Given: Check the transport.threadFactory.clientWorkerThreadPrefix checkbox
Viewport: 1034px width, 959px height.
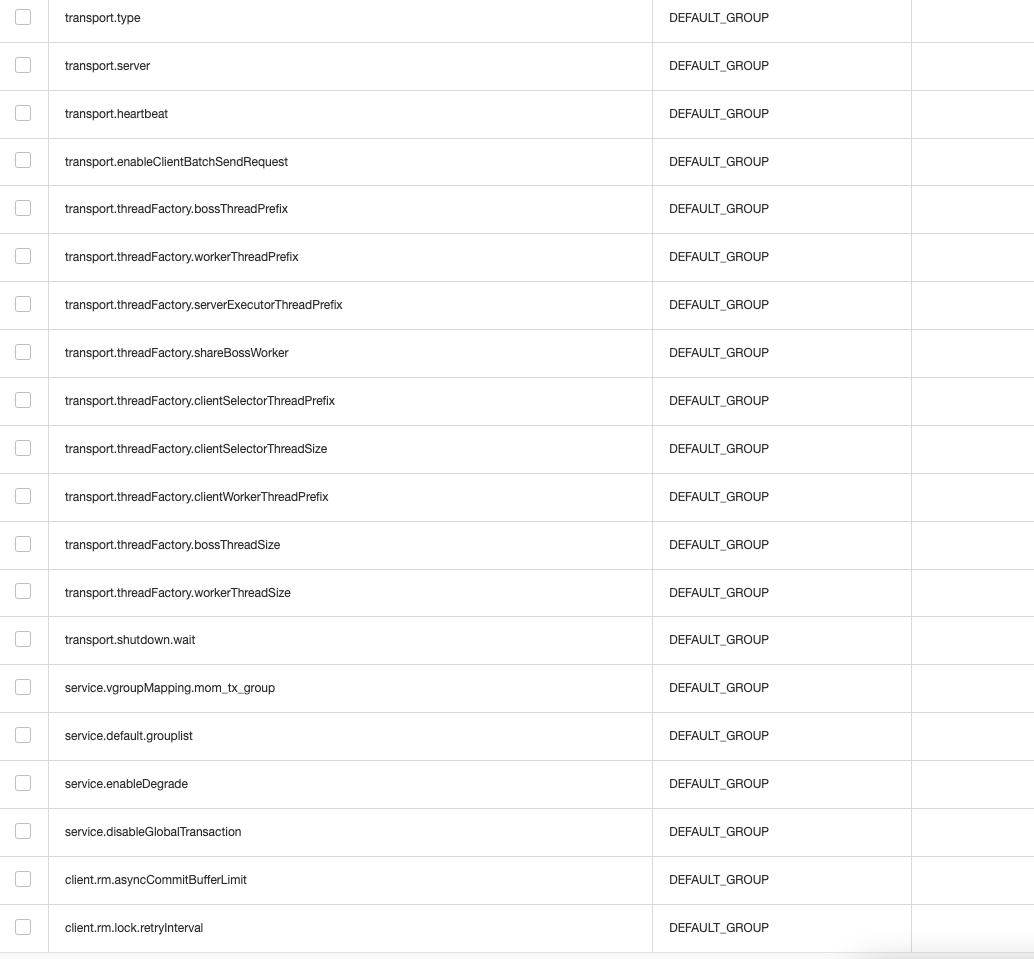Looking at the screenshot, I should pyautogui.click(x=23, y=496).
